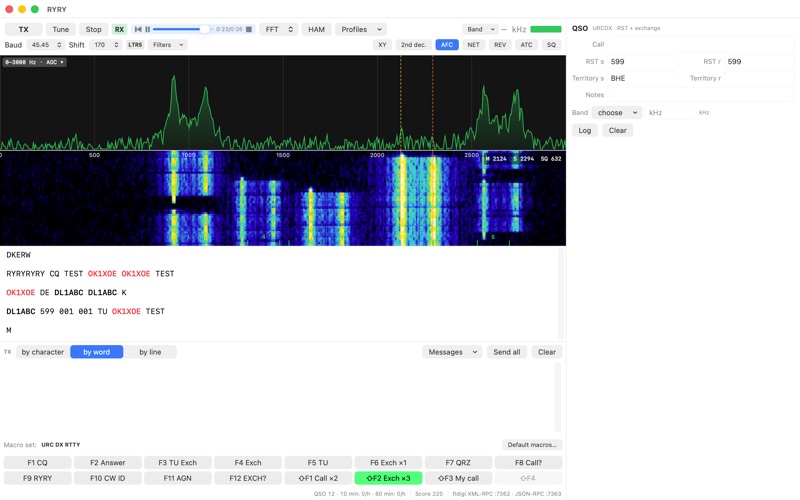Toggle the LTRS shift button
Screen dimensions: 800x500
(x=135, y=45)
